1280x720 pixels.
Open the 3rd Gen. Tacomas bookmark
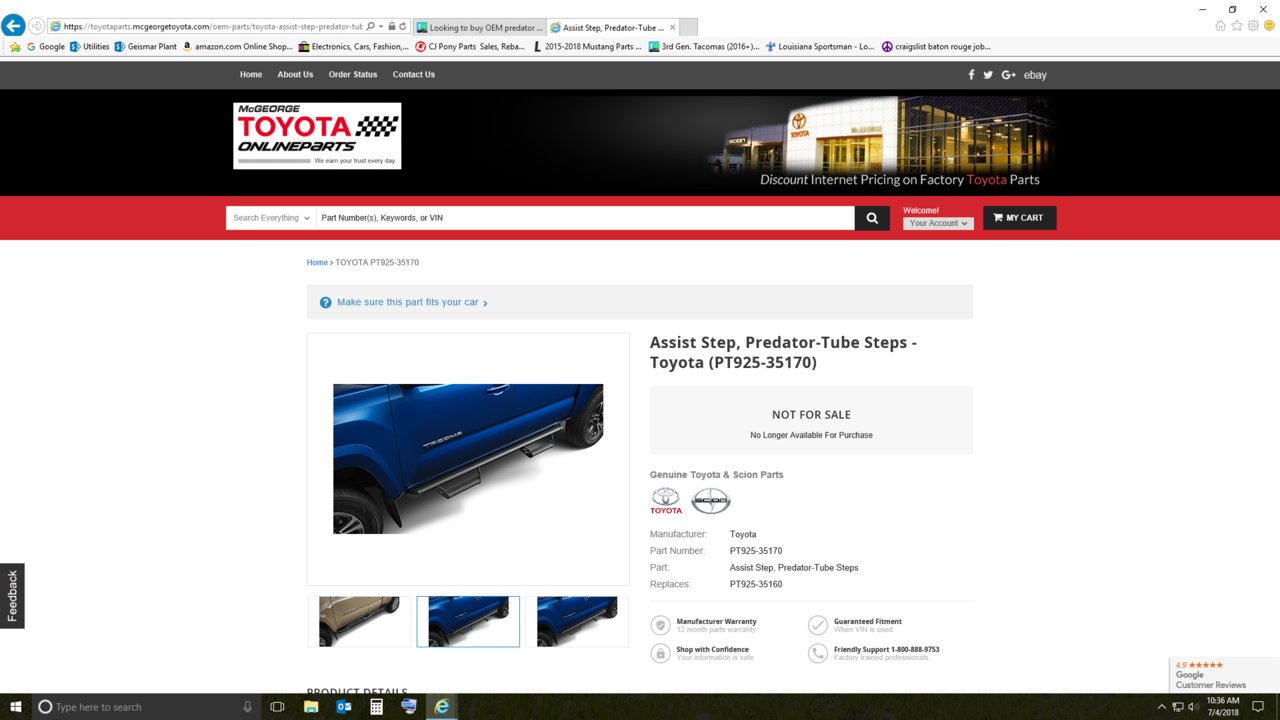click(x=704, y=47)
